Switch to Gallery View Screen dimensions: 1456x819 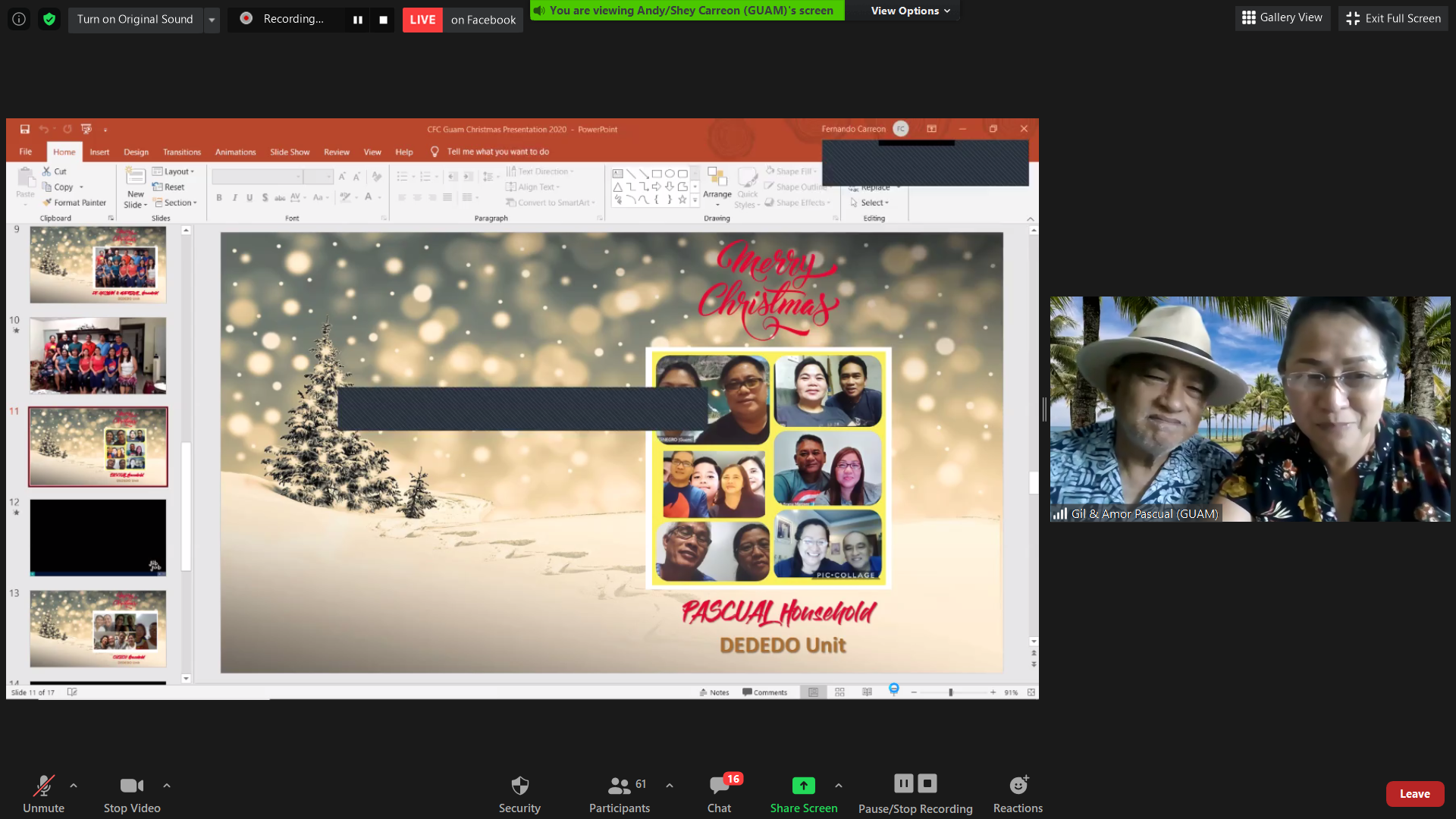coord(1282,18)
